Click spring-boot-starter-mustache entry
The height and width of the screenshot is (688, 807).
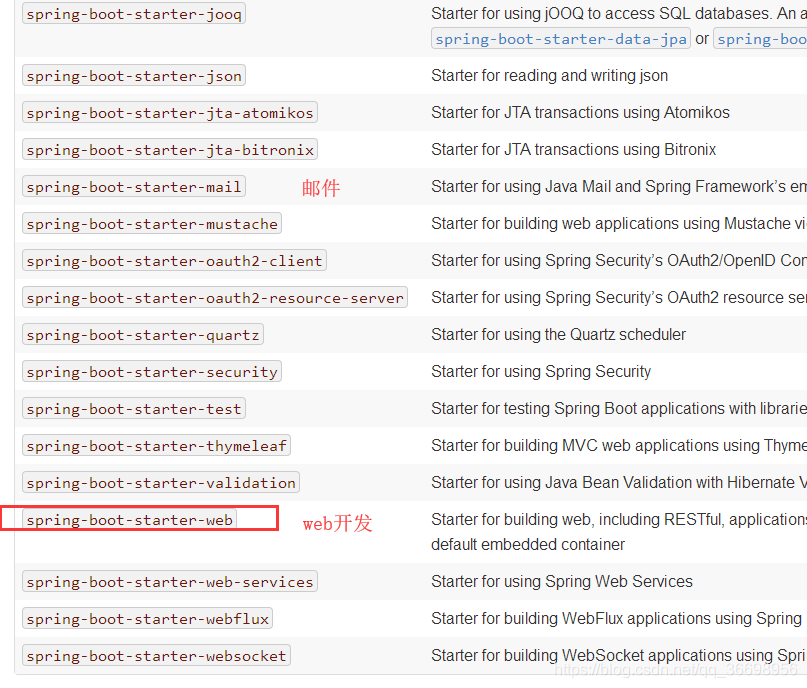tap(152, 224)
